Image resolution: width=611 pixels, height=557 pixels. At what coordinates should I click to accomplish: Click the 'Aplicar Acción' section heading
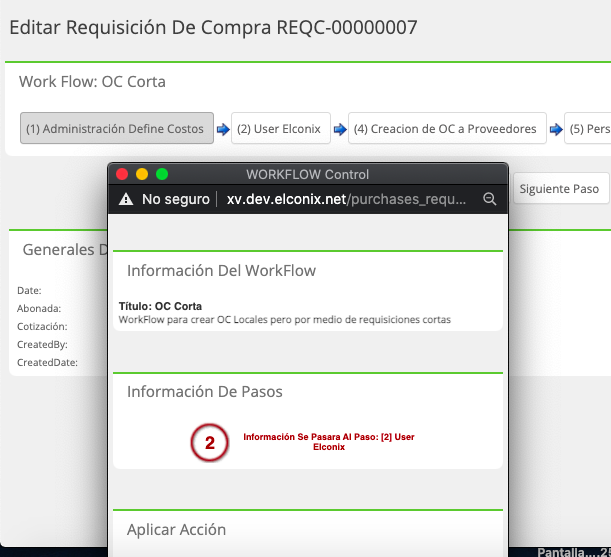[x=177, y=530]
